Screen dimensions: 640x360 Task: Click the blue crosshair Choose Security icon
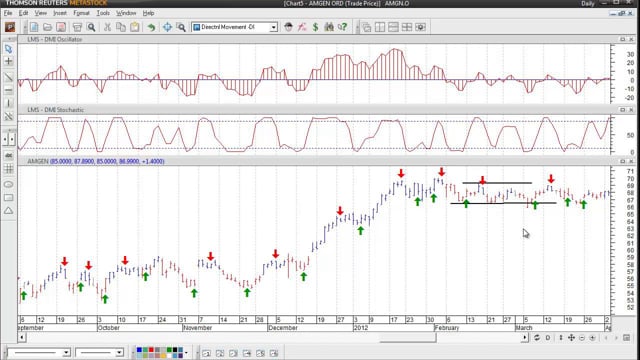pyautogui.click(x=167, y=27)
